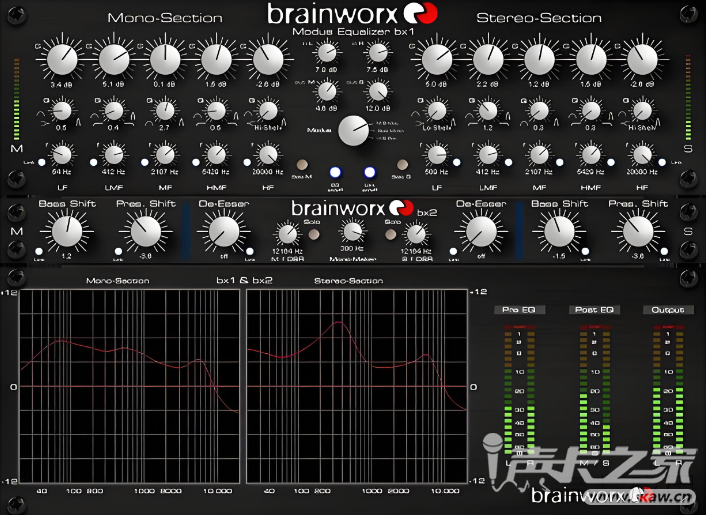
Task: Click the Mono-Section Hi-Shelf Q knob
Action: pyautogui.click(x=268, y=111)
